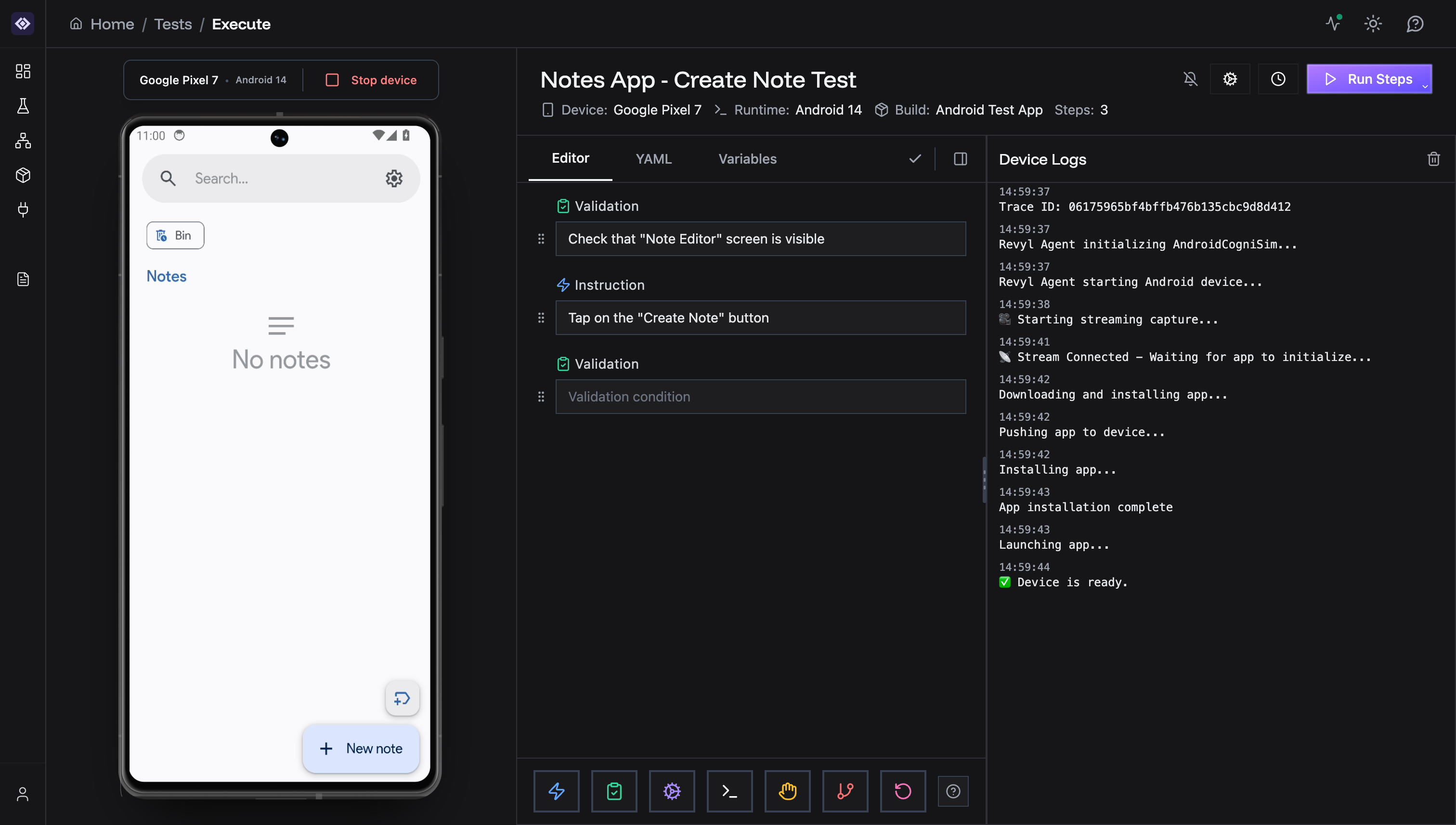Add an Instruction step via the lightning icon
Screen dimensions: 1456x825
click(556, 791)
